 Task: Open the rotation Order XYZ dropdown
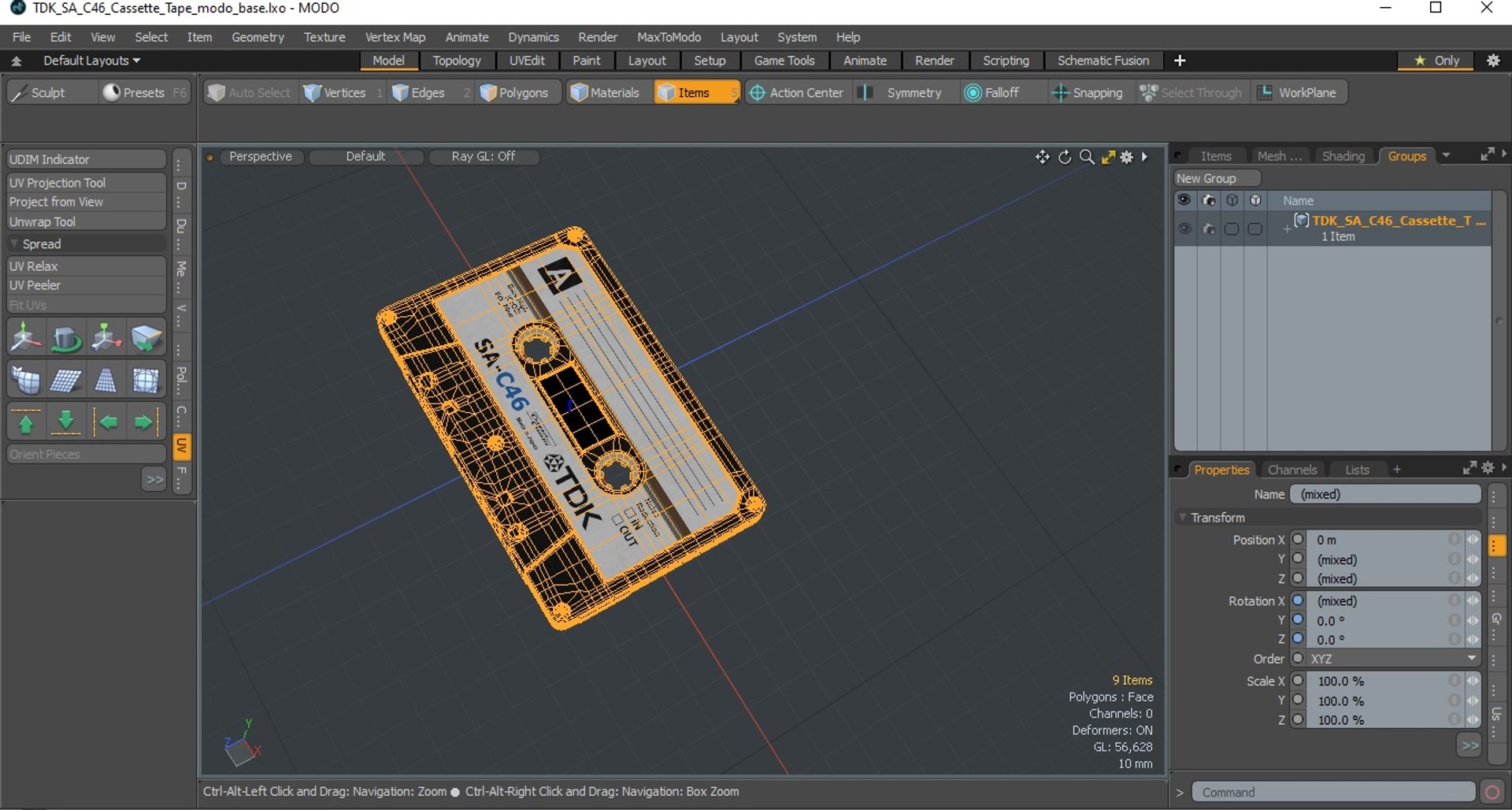click(x=1393, y=659)
